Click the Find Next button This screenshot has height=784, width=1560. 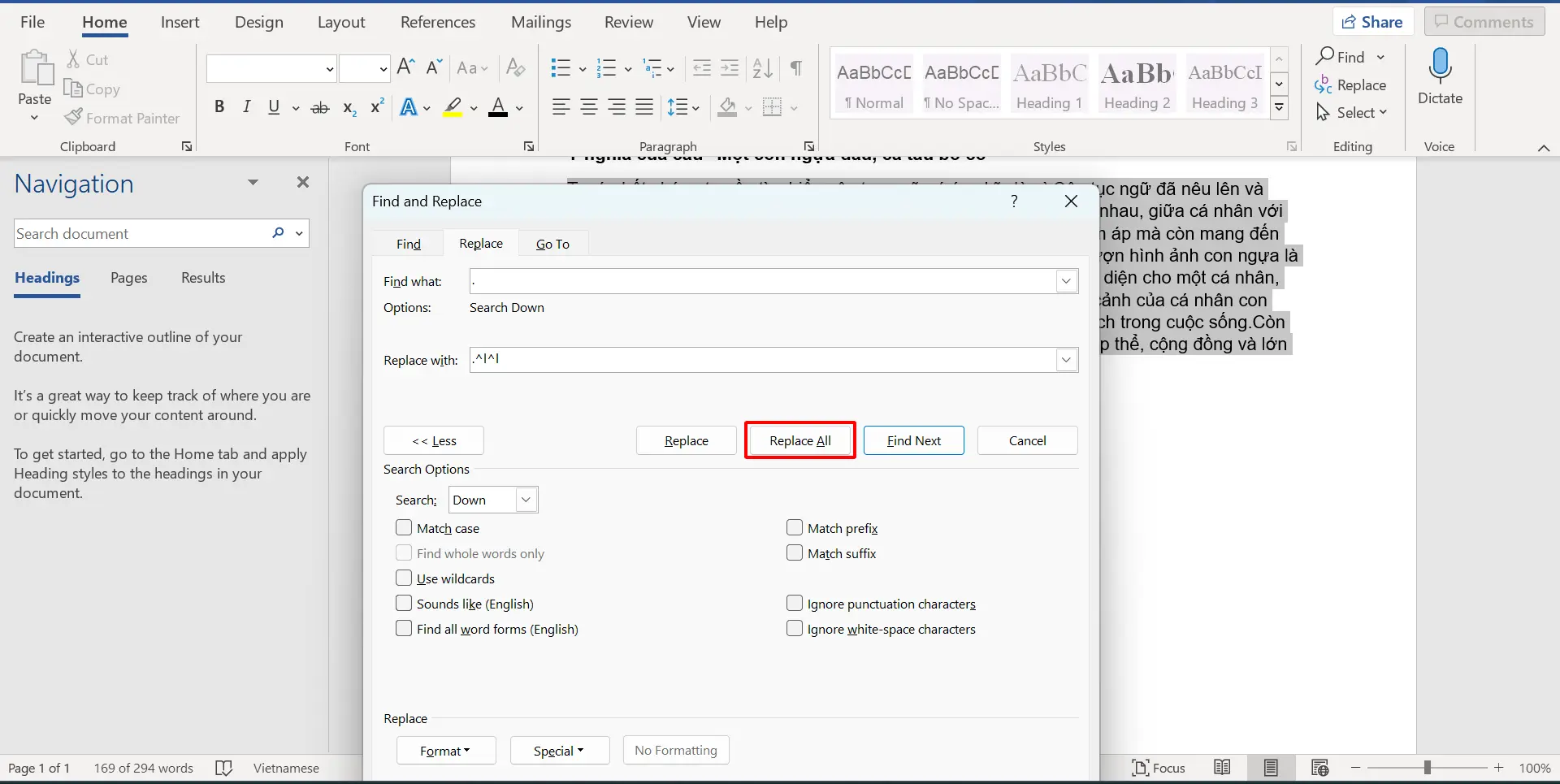[x=914, y=440]
